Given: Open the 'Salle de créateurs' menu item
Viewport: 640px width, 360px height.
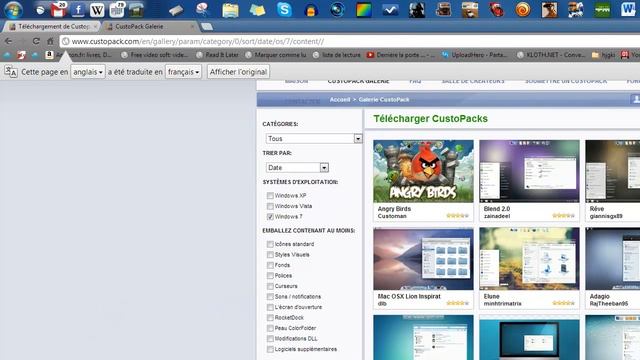Looking at the screenshot, I should (x=473, y=81).
